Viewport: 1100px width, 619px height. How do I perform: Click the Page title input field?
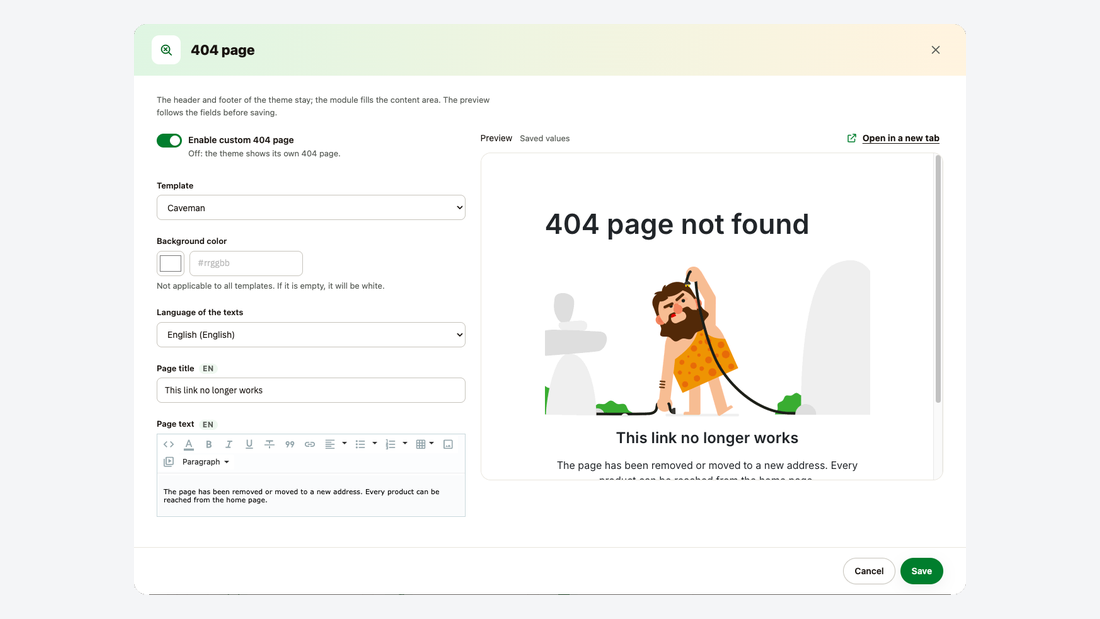click(311, 390)
